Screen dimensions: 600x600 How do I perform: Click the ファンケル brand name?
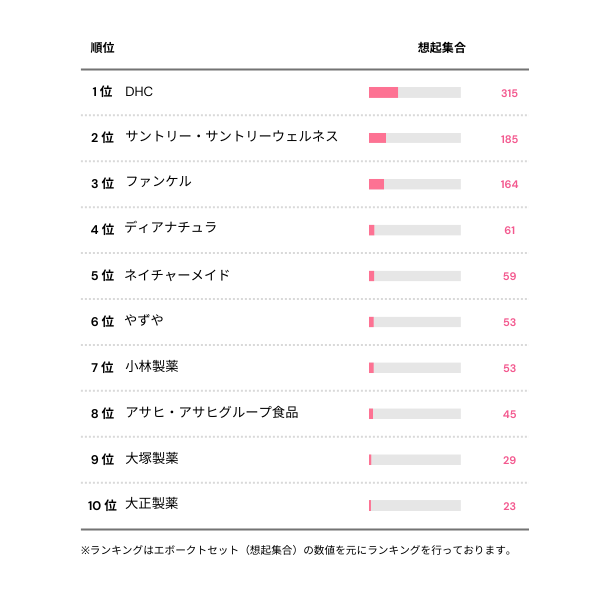(158, 183)
